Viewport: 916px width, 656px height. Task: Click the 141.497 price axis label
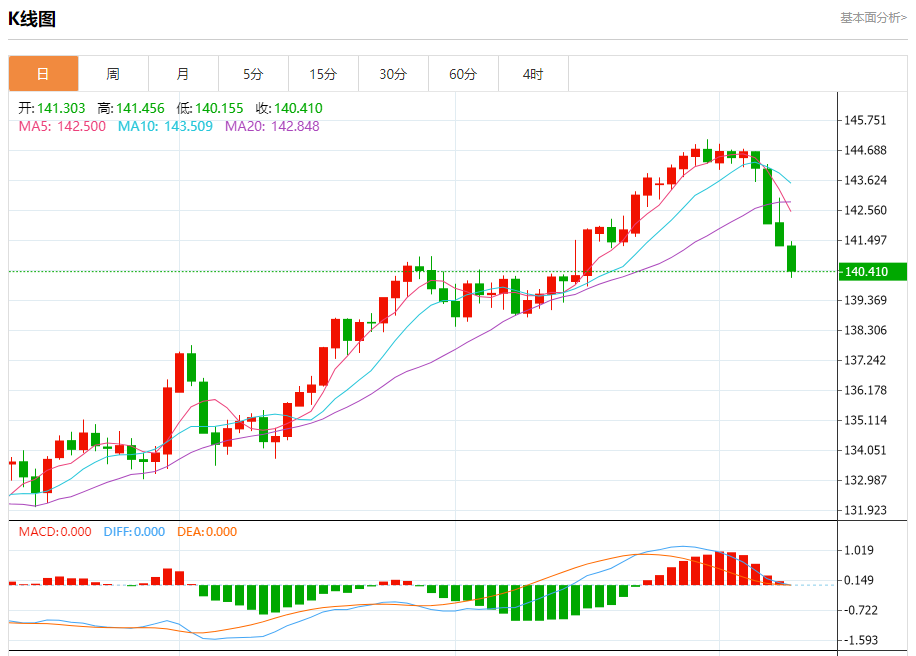[x=865, y=240]
